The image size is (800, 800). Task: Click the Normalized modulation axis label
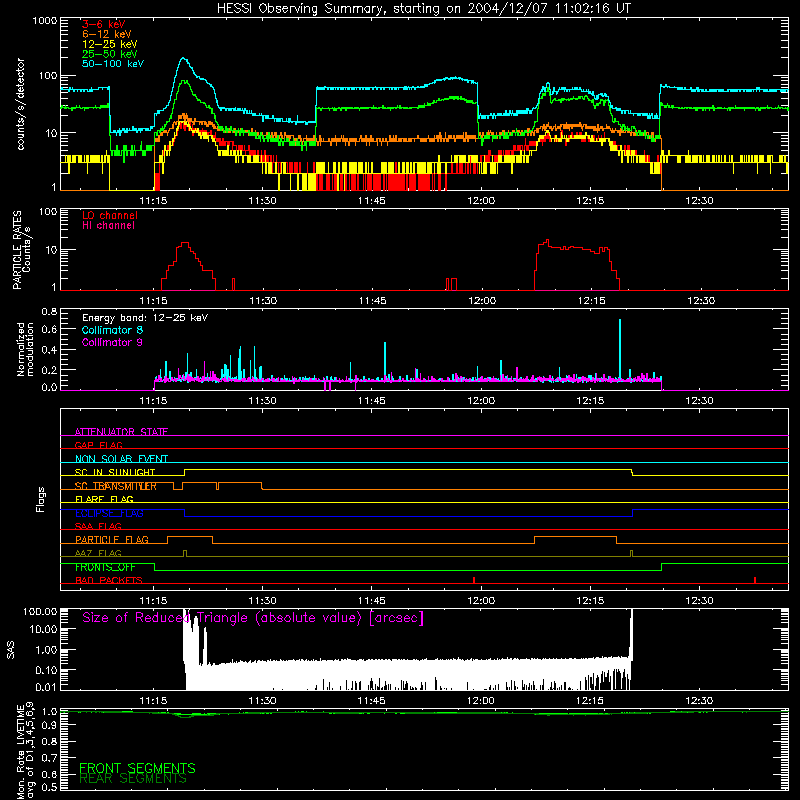(x=25, y=349)
